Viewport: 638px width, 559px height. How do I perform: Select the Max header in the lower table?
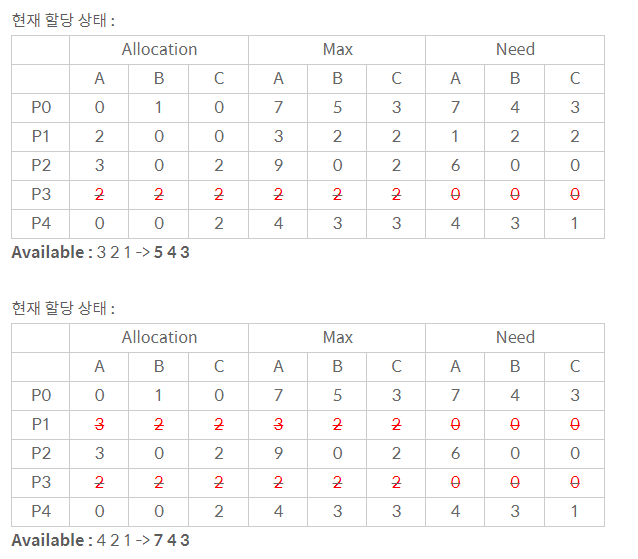[x=337, y=337]
